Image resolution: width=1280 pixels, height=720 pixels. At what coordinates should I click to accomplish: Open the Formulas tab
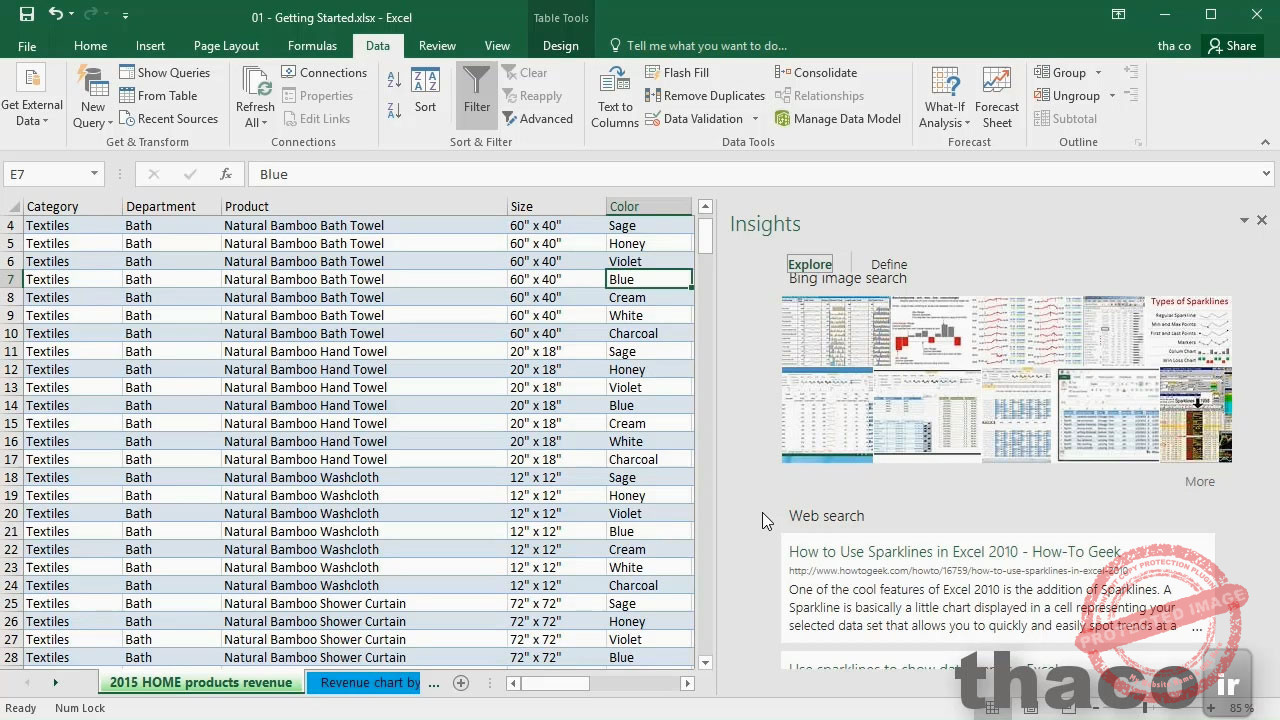[x=312, y=46]
